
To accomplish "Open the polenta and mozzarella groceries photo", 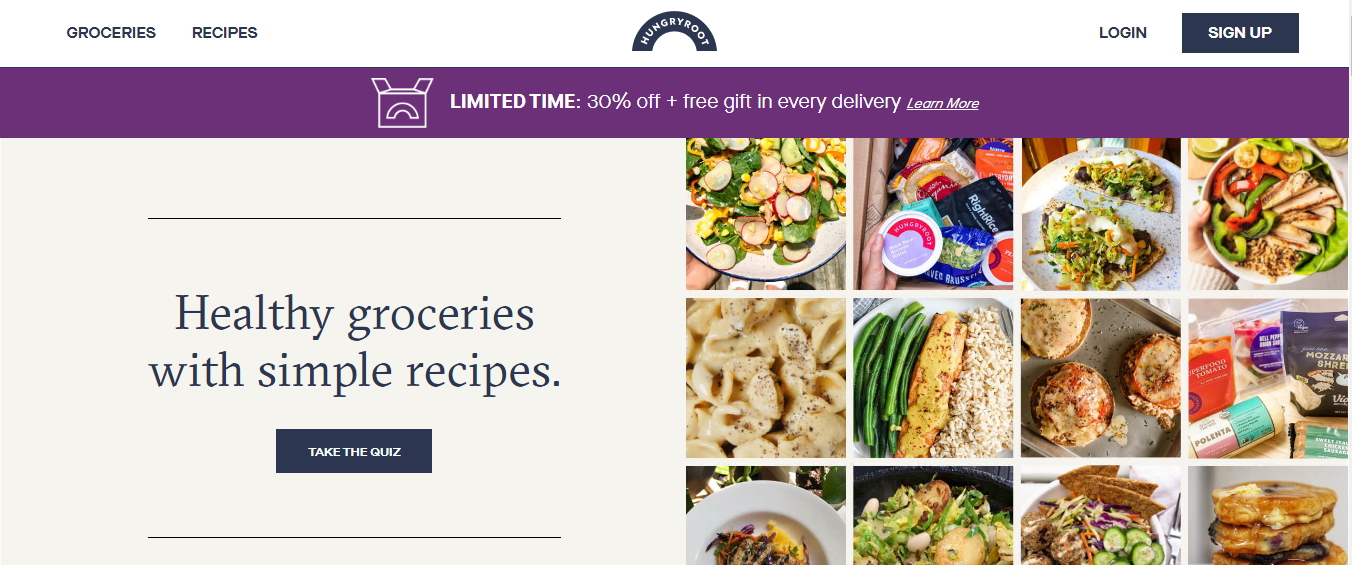I will click(x=1269, y=378).
